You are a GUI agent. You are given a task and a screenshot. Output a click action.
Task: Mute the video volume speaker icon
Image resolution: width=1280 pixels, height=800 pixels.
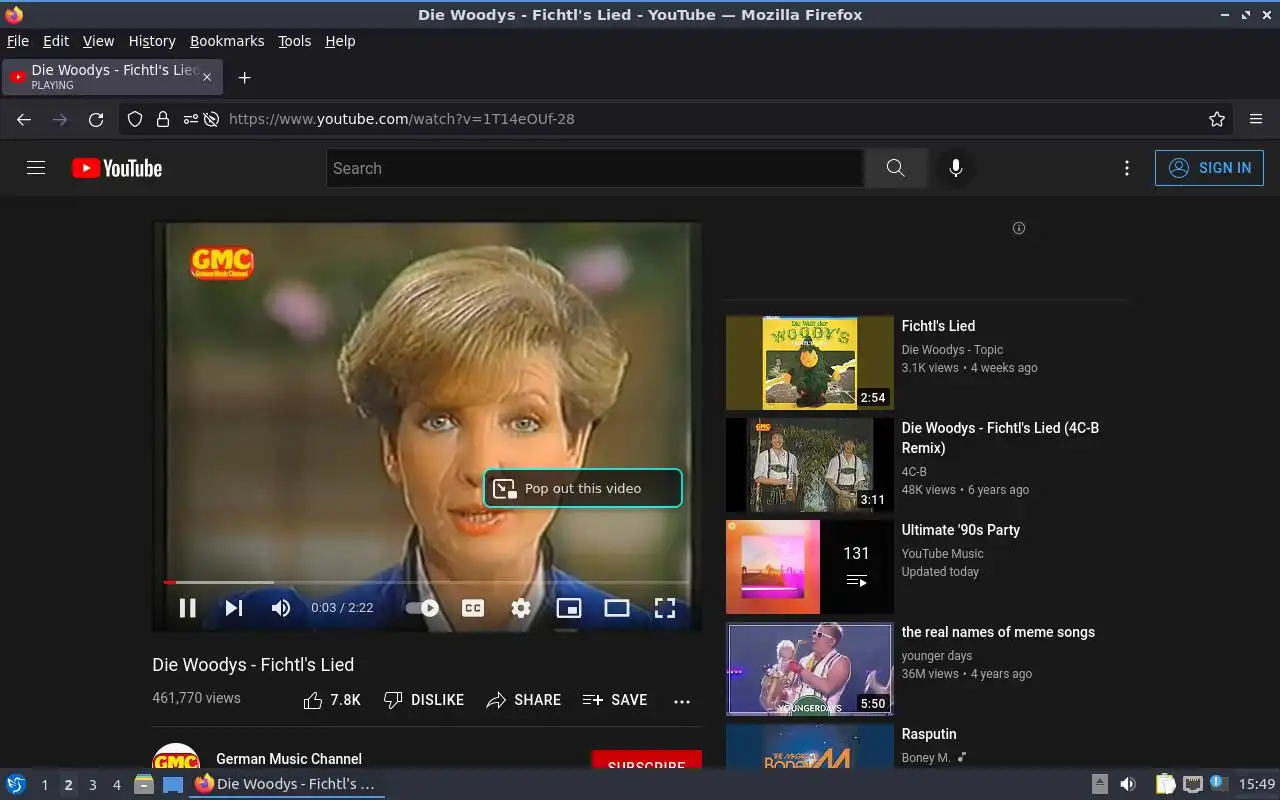(x=281, y=608)
